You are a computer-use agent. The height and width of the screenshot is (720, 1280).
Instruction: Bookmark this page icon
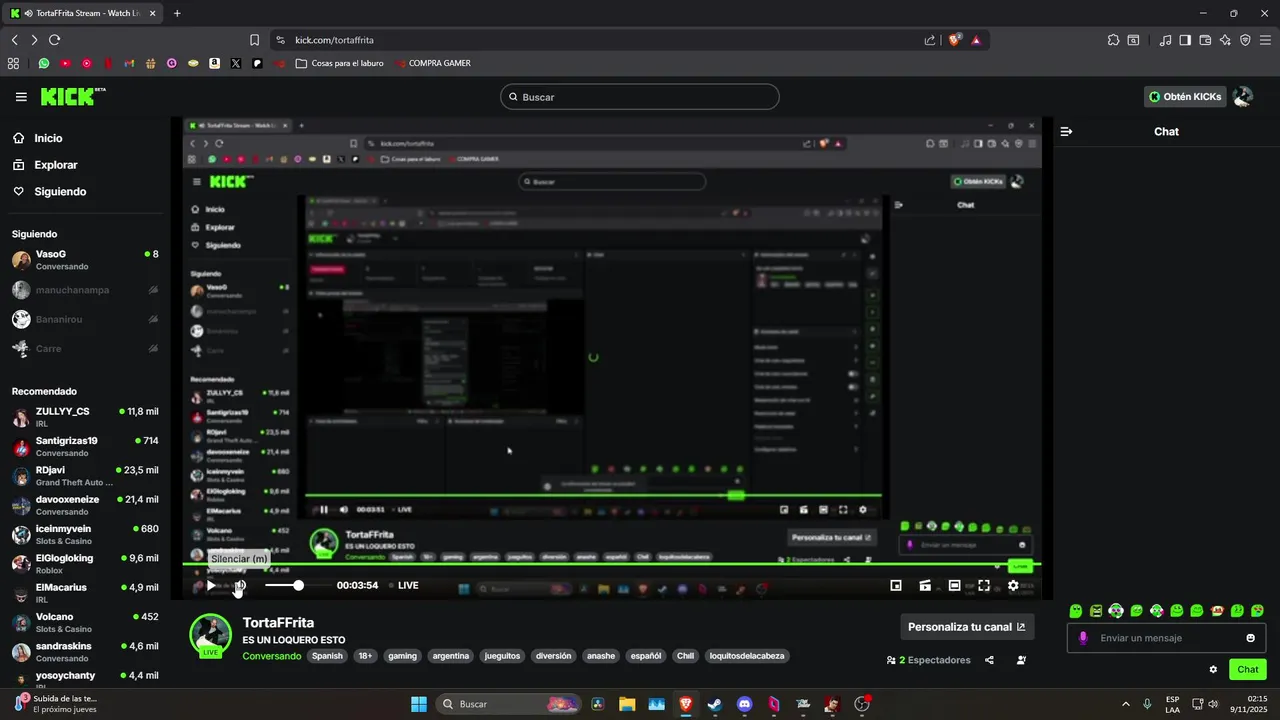pyautogui.click(x=254, y=40)
